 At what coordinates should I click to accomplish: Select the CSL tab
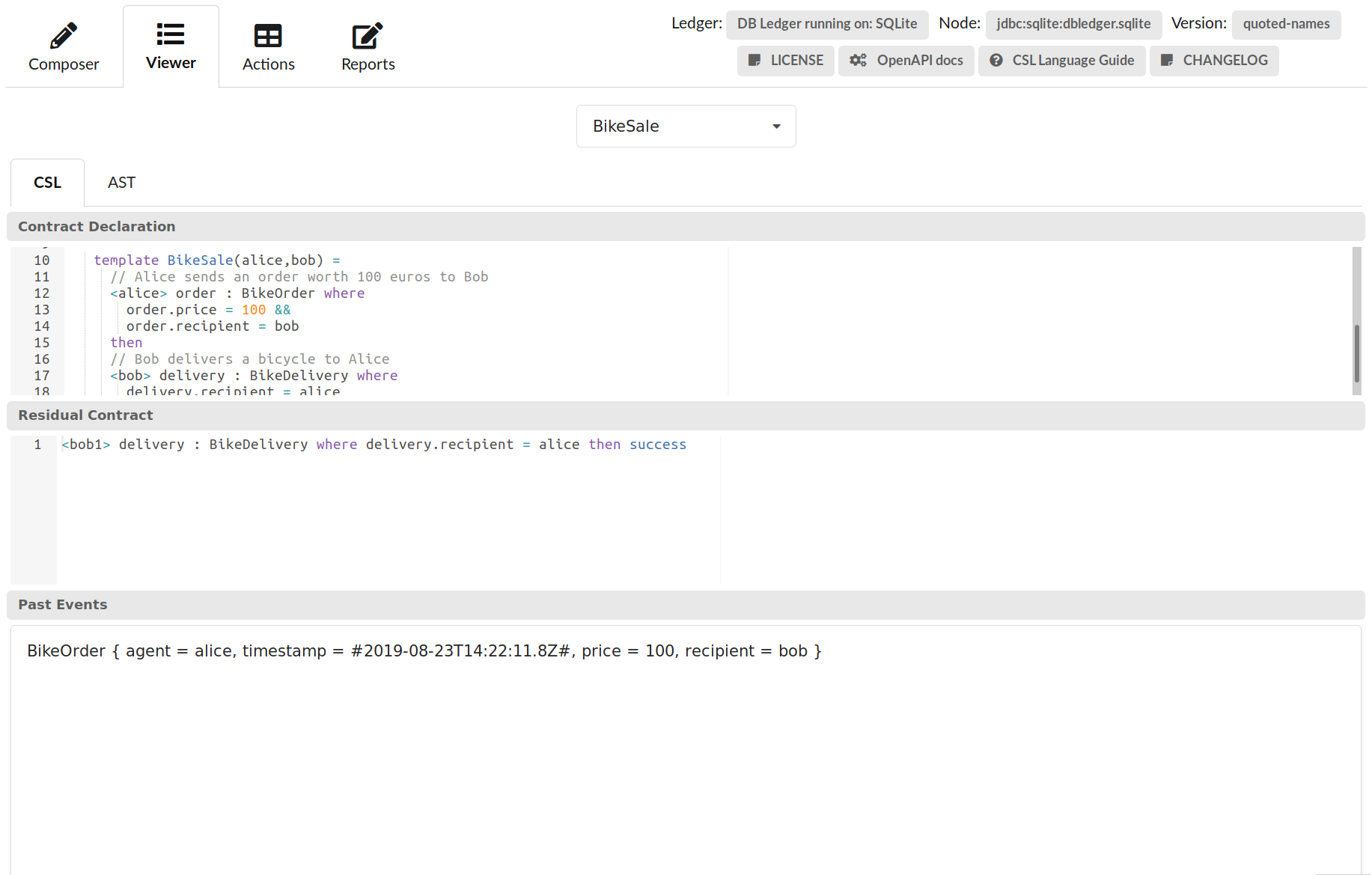click(47, 183)
